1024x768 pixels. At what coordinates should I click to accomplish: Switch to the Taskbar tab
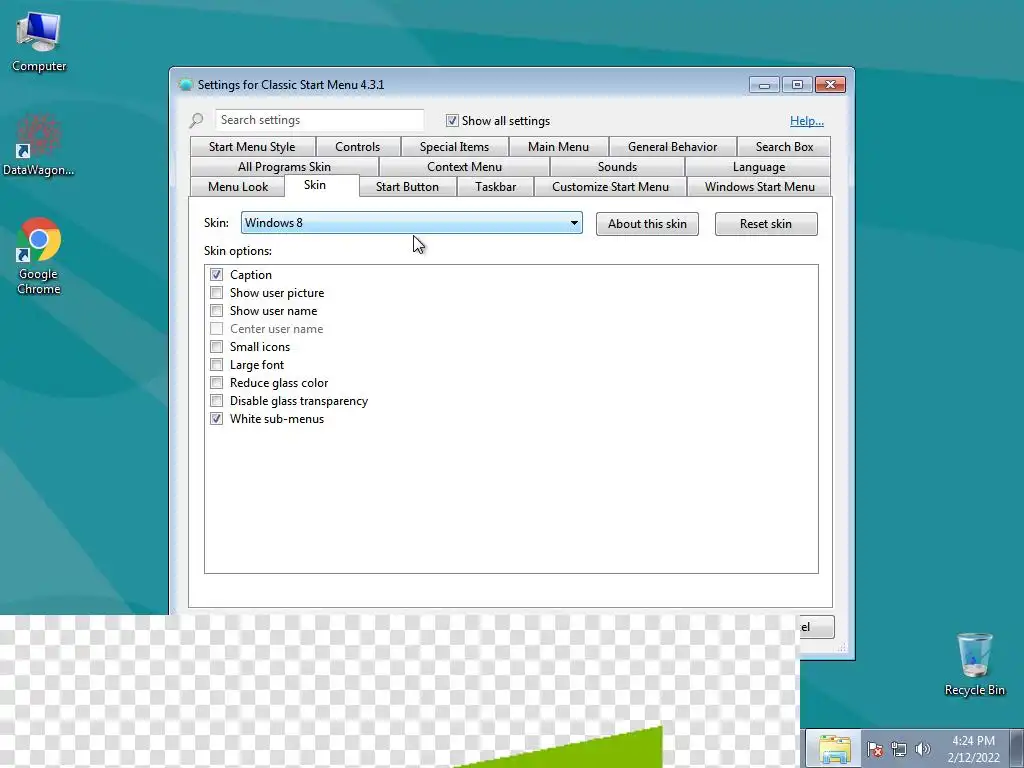pos(496,187)
